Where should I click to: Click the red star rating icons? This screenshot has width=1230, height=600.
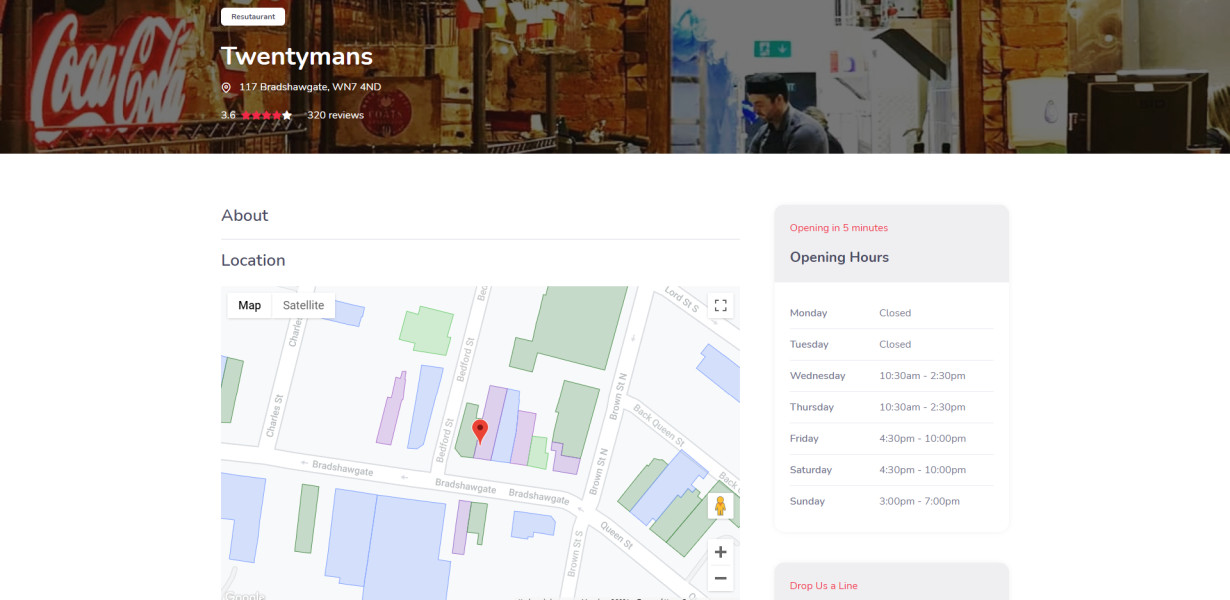[x=266, y=115]
